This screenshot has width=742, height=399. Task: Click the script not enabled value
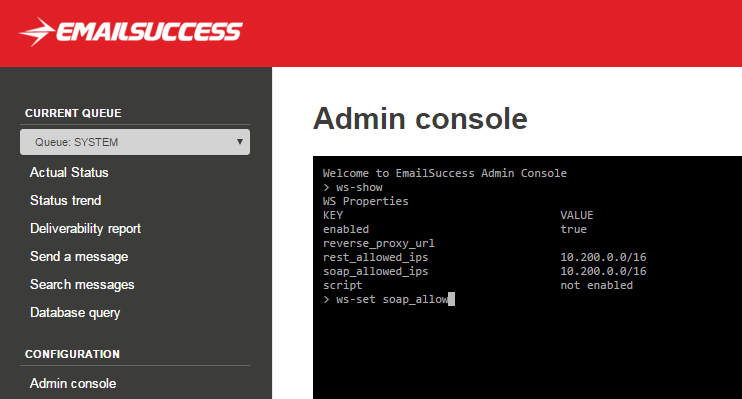click(x=597, y=285)
